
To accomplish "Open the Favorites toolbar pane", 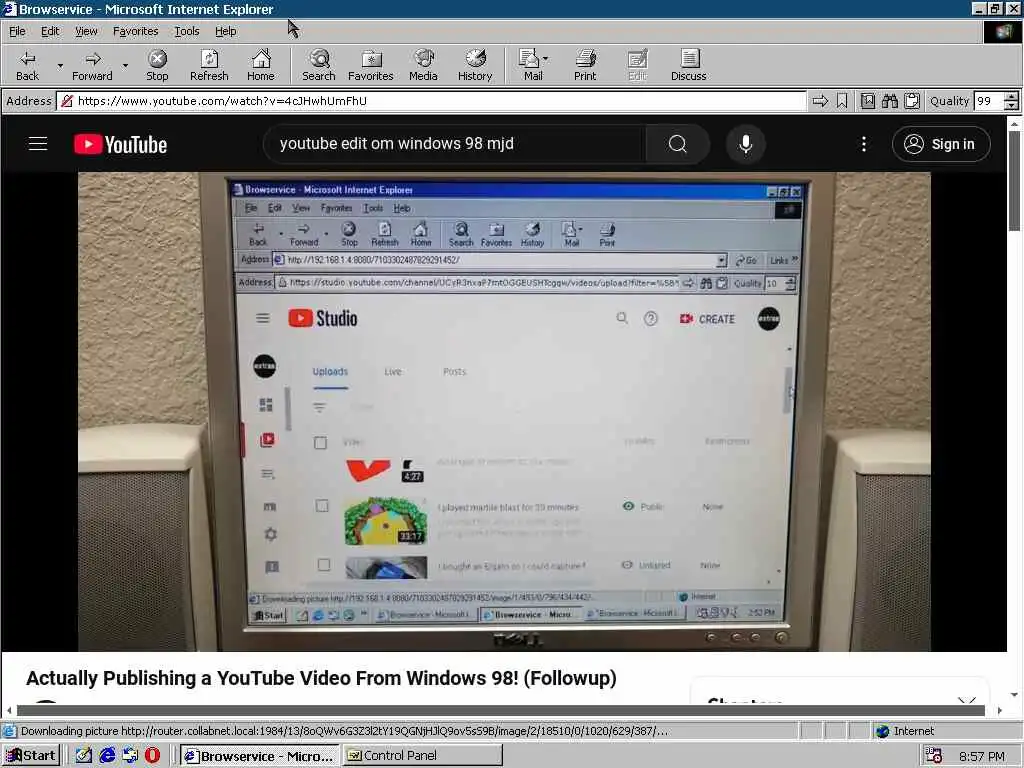I will (x=371, y=65).
